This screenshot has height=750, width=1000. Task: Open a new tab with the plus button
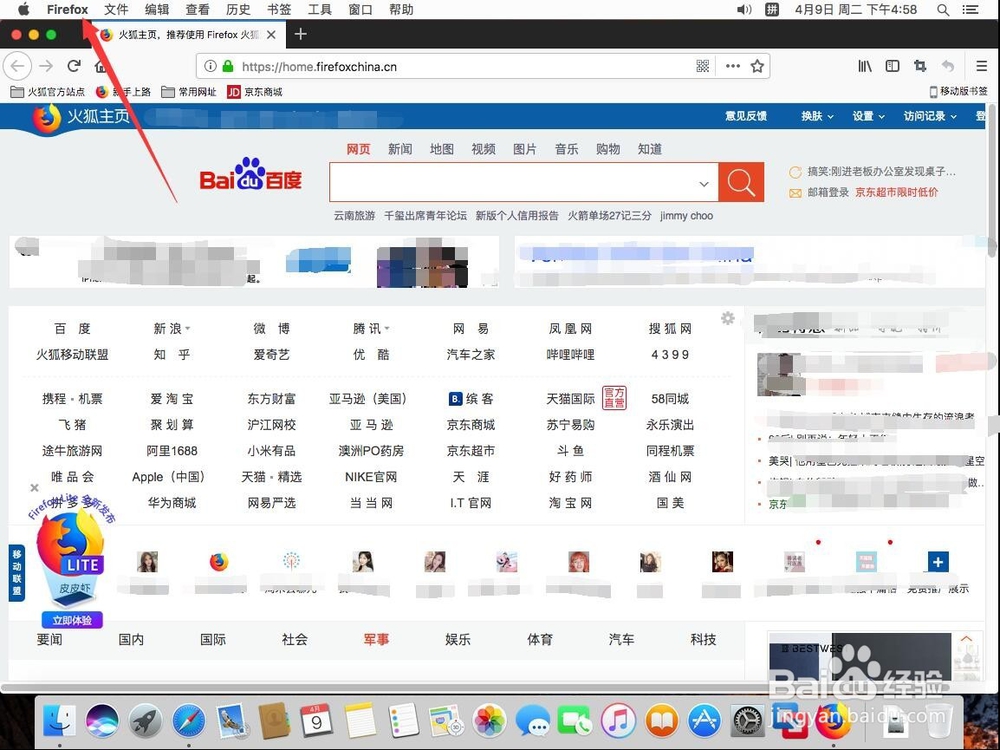pos(300,34)
